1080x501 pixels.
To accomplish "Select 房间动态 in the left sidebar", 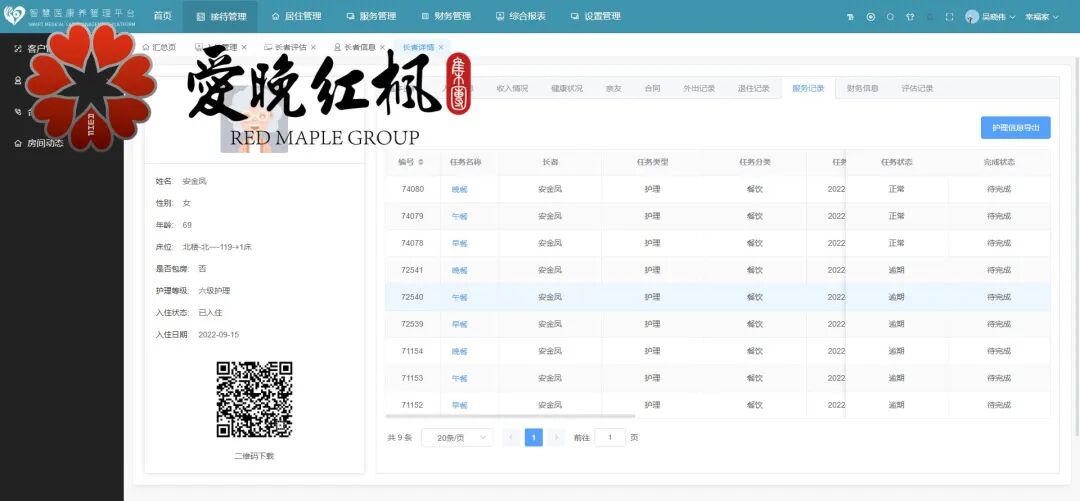I will pos(45,143).
